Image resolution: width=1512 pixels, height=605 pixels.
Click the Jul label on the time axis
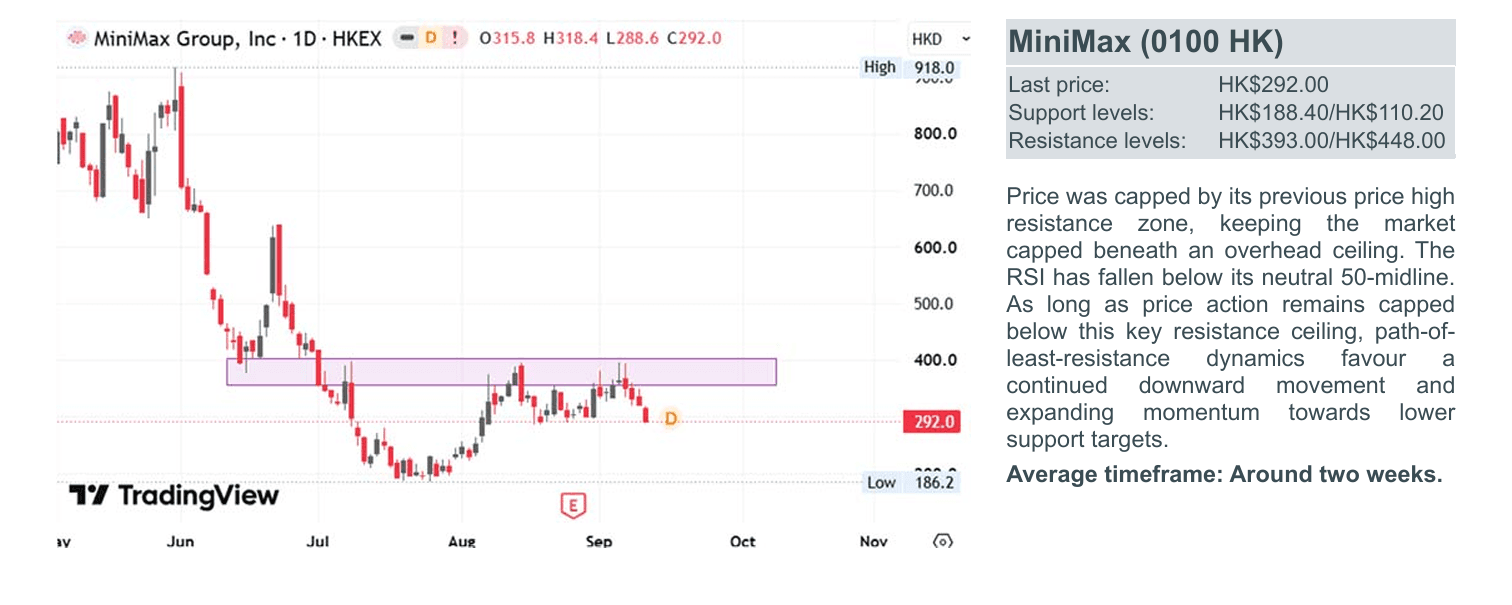(317, 541)
